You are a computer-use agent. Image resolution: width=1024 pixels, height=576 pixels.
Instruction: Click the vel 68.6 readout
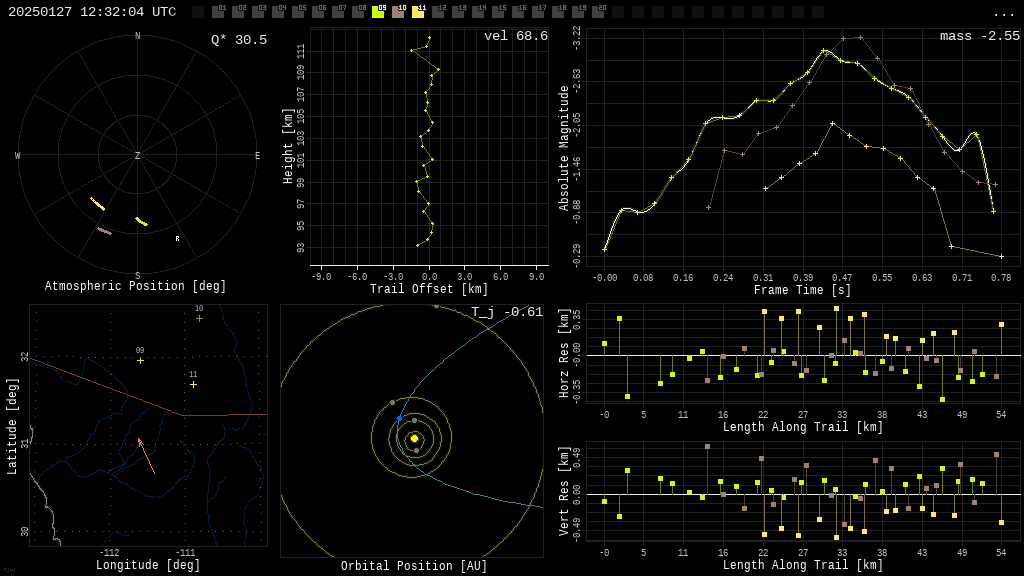tap(515, 36)
